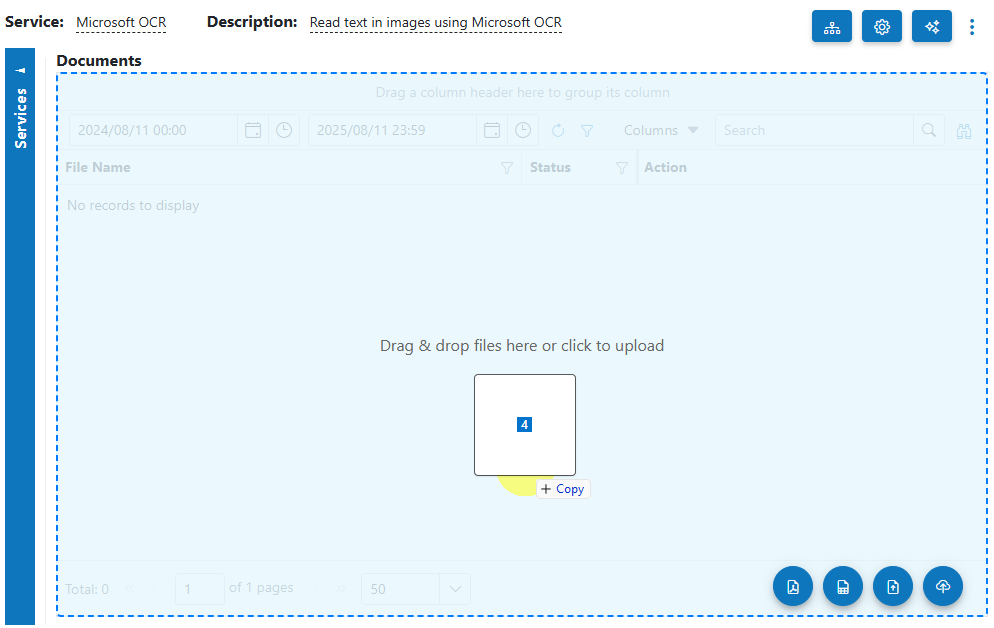Viewport: 994px width, 628px height.
Task: Click the Search input box
Action: (x=814, y=131)
